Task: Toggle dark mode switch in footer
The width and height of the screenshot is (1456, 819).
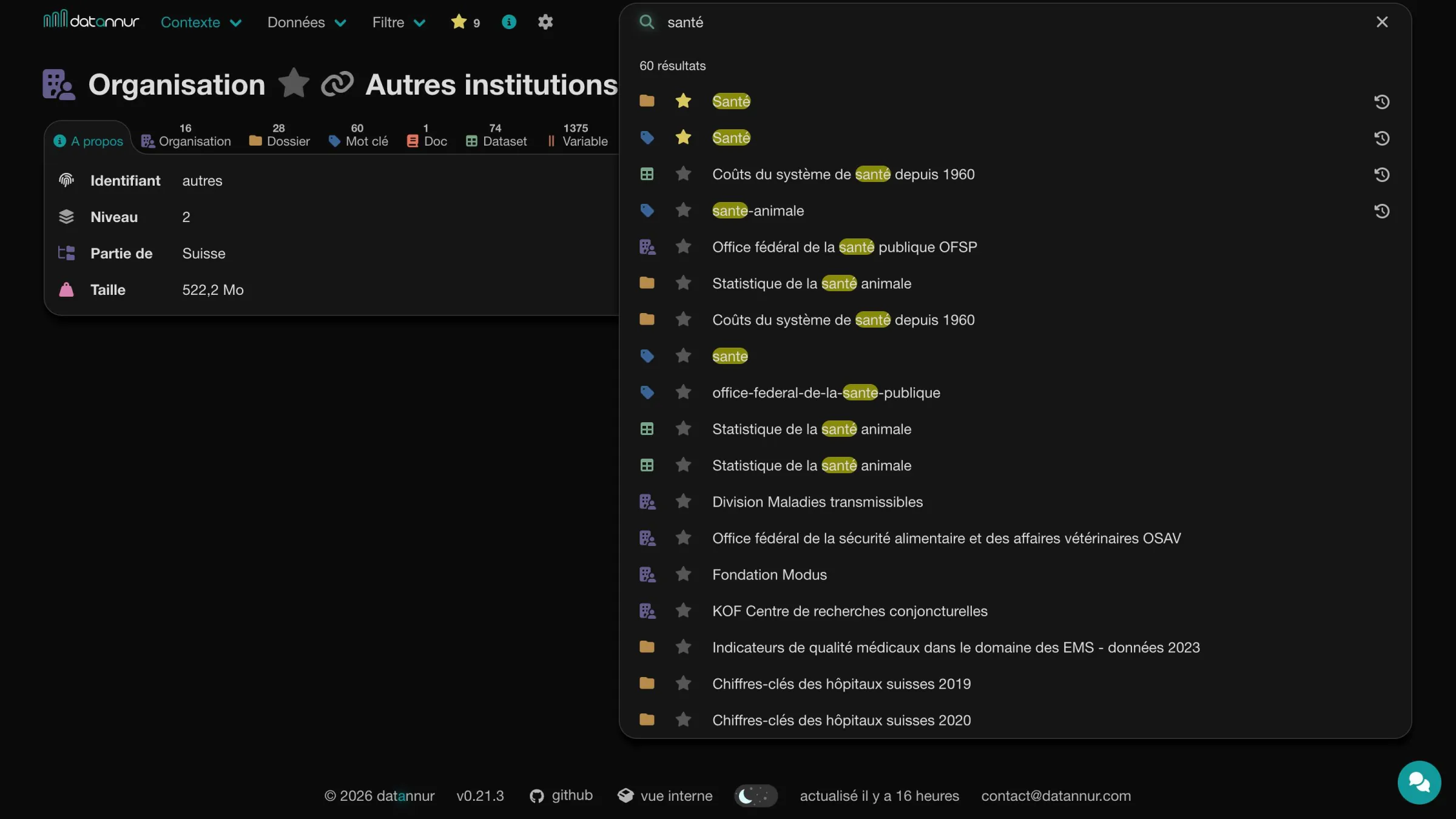Action: [x=755, y=795]
